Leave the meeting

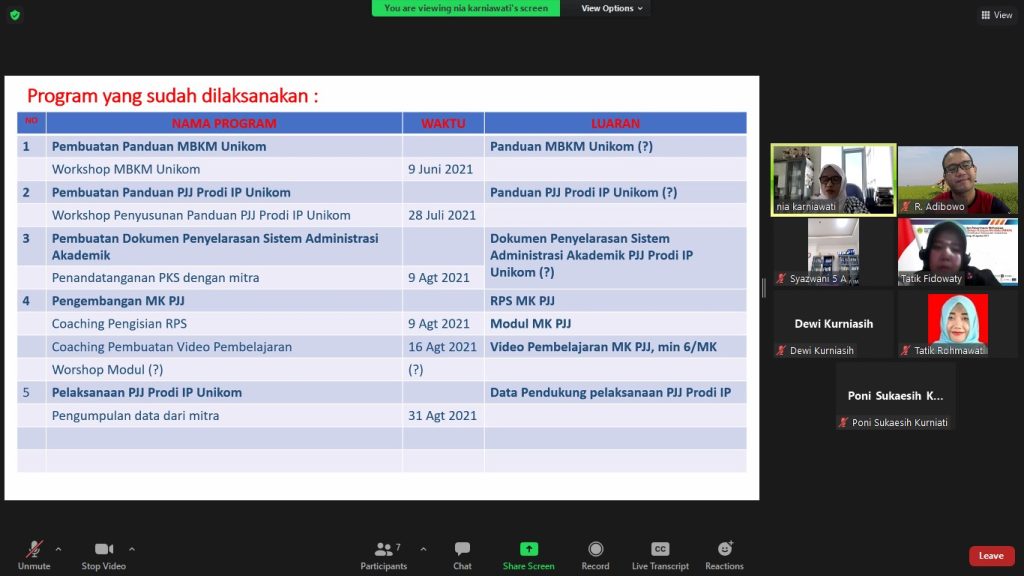[991, 556]
